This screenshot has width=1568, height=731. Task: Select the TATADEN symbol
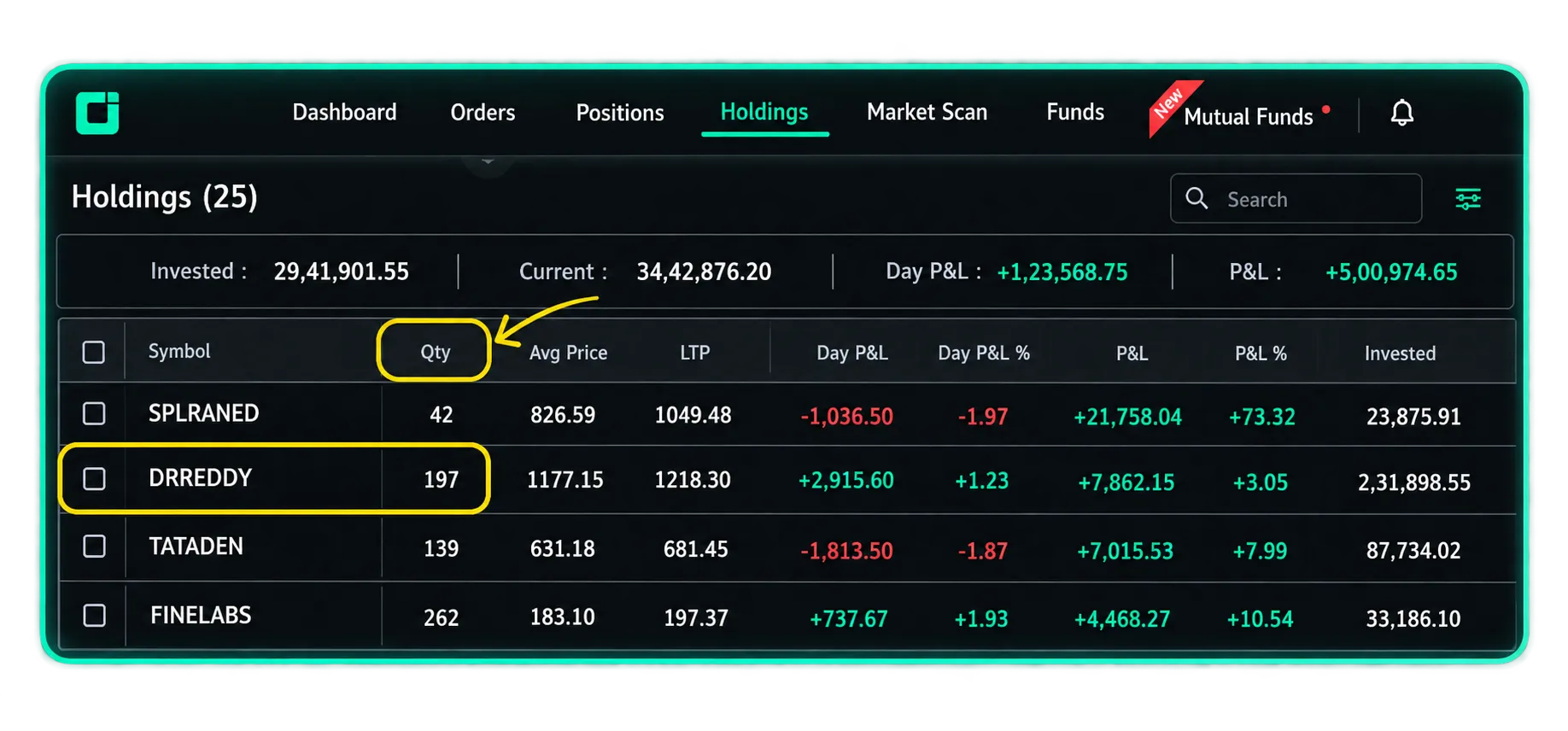[x=196, y=547]
